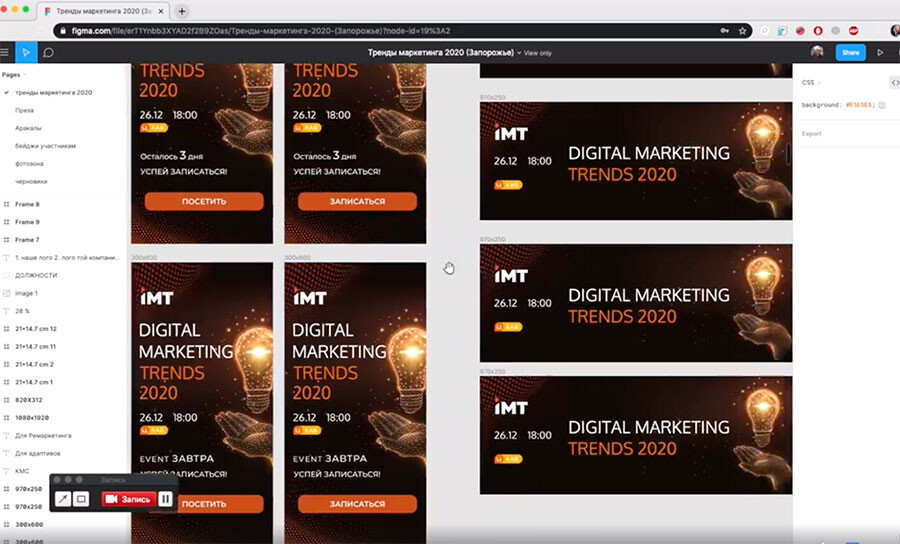Switch to the черновики page
Viewport: 900px width, 544px height.
point(31,181)
